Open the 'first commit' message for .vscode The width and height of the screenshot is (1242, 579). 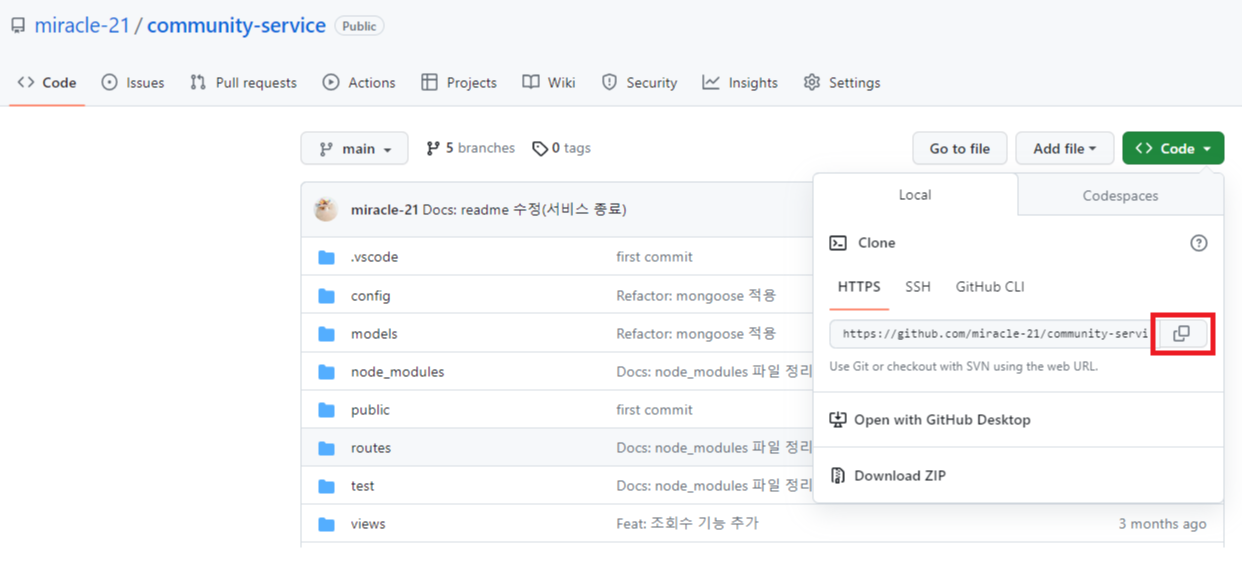tap(654, 257)
